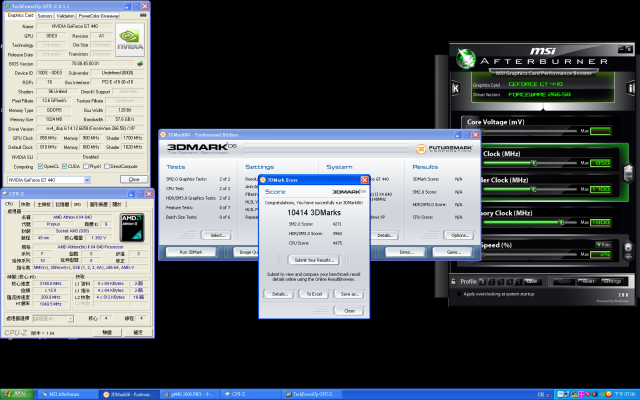Click the Settings button in Afterburner
Image resolution: width=640 pixels, height=400 pixels.
point(611,282)
